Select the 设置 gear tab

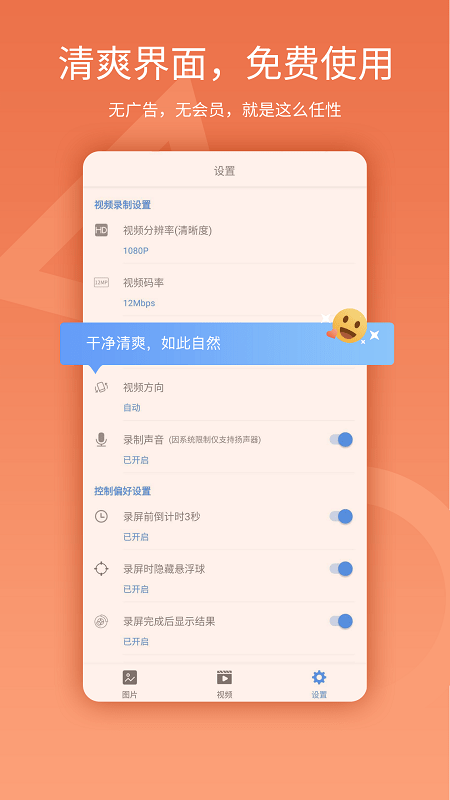point(319,684)
